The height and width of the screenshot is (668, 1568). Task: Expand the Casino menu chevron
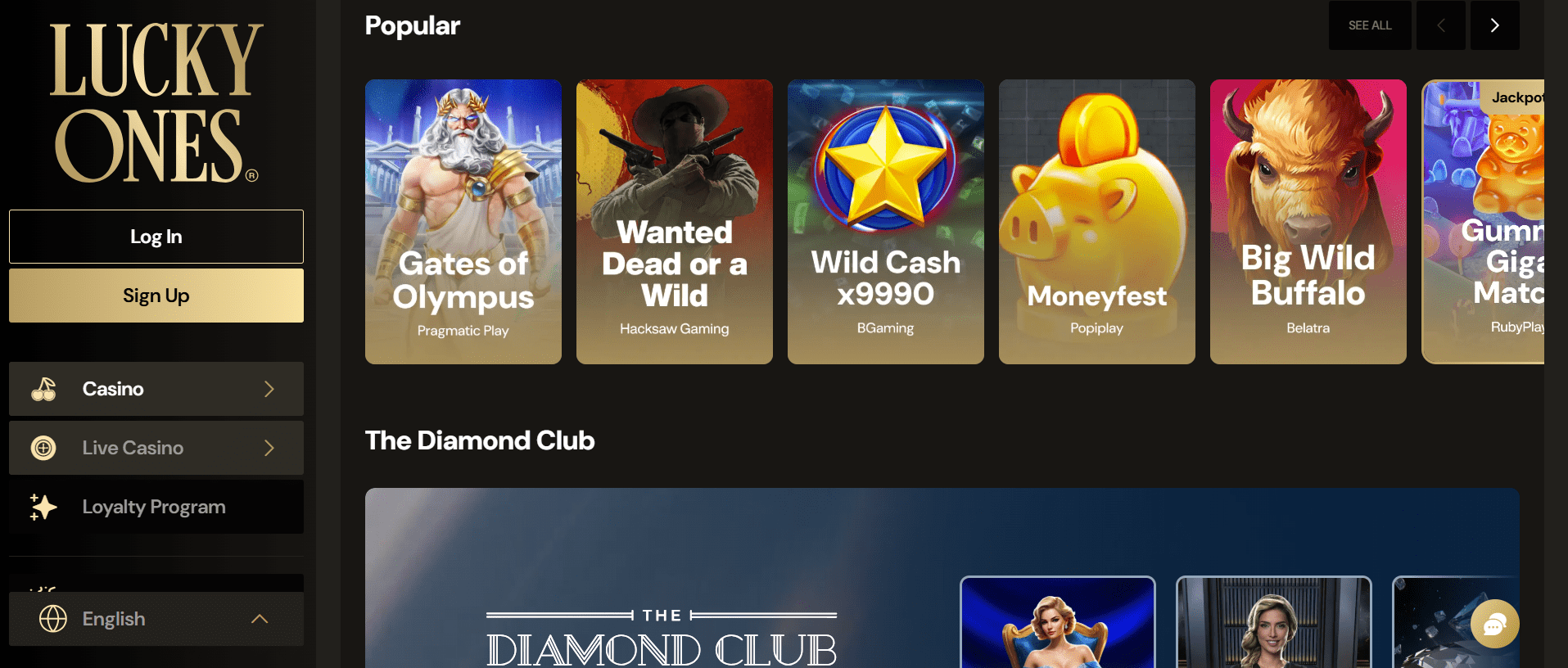269,389
